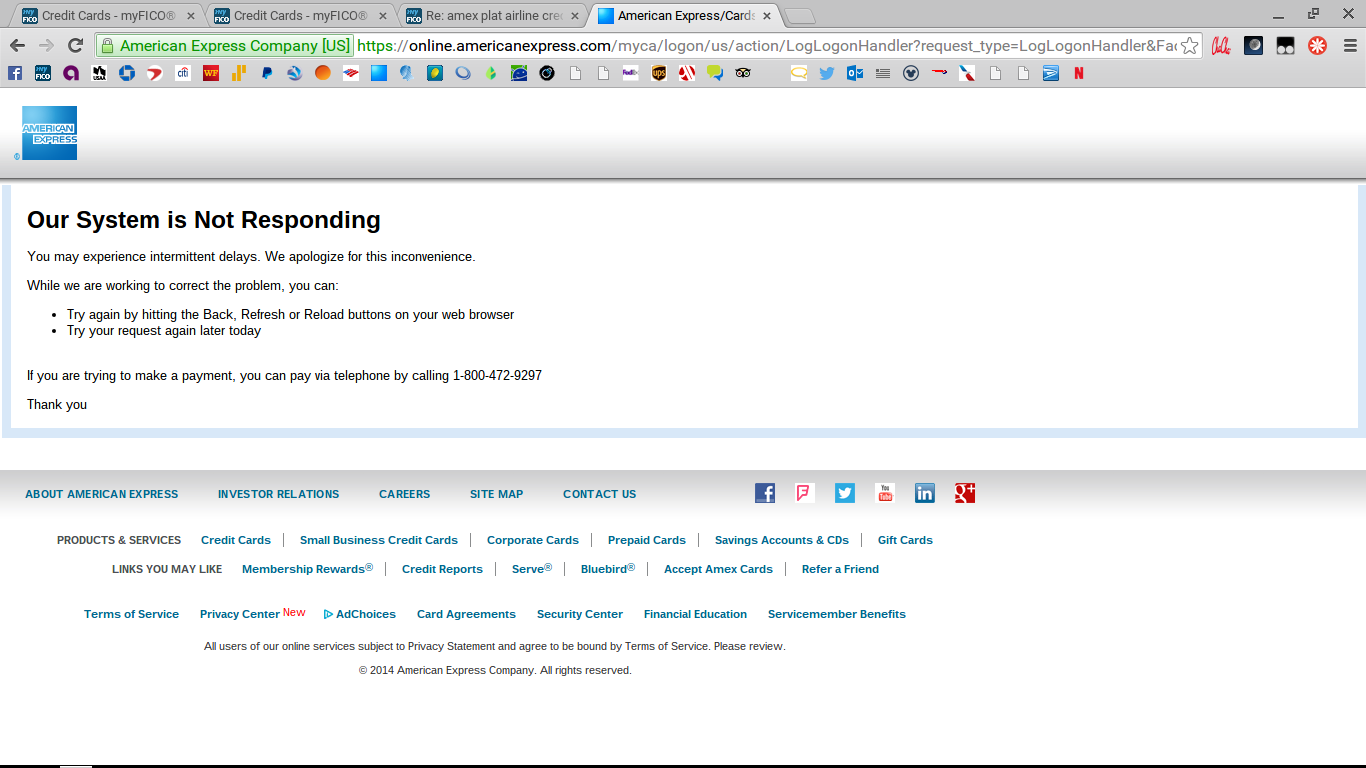Viewport: 1366px width, 768px height.
Task: Click the American Express Company [US] security badge
Action: click(x=225, y=46)
